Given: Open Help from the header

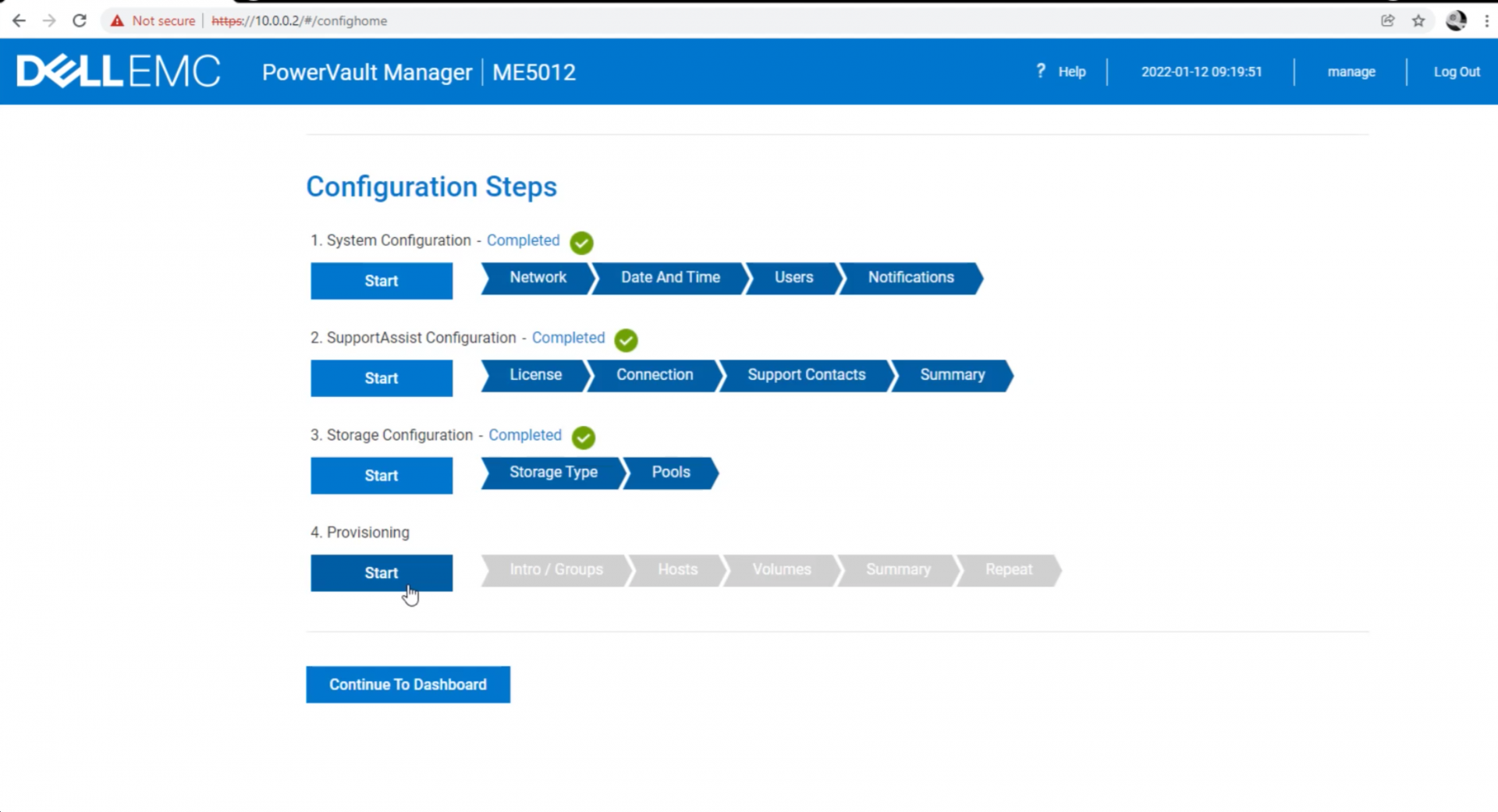Looking at the screenshot, I should pos(1062,72).
